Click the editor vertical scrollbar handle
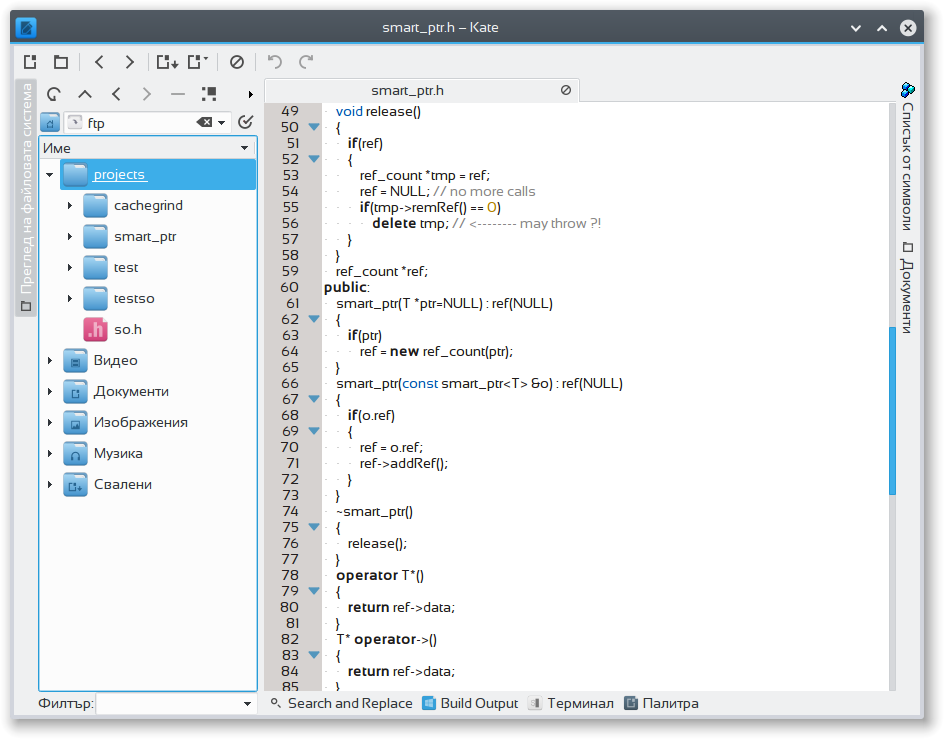Image resolution: width=944 pixels, height=739 pixels. click(892, 410)
